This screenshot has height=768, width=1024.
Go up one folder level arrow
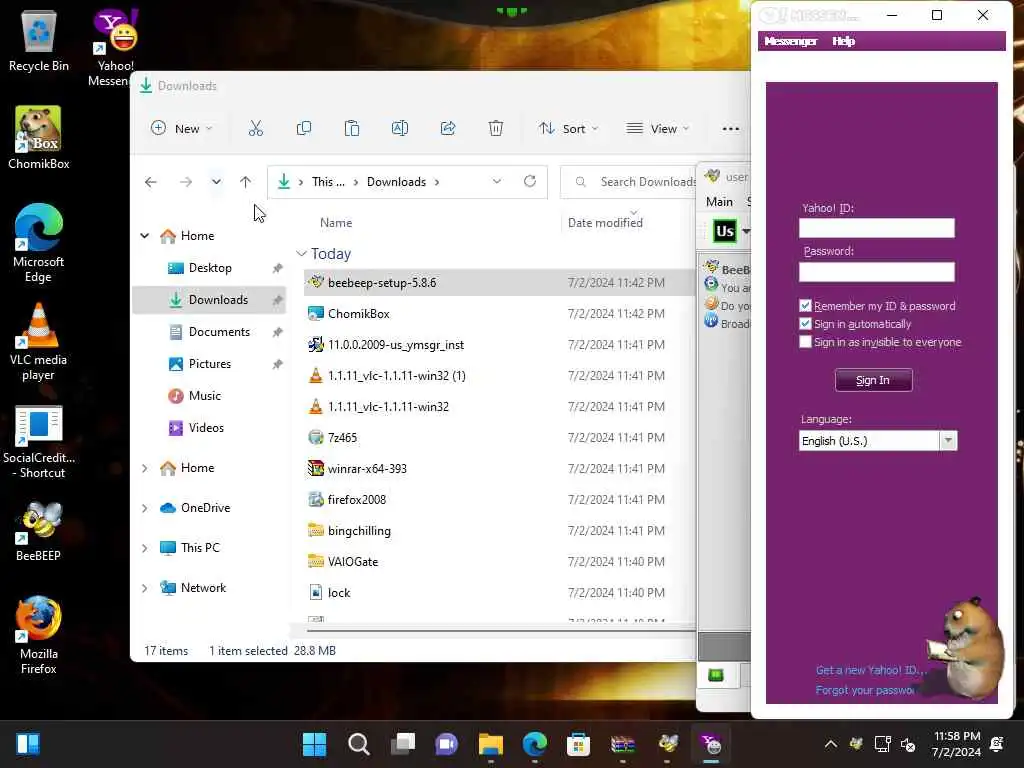[x=246, y=182]
